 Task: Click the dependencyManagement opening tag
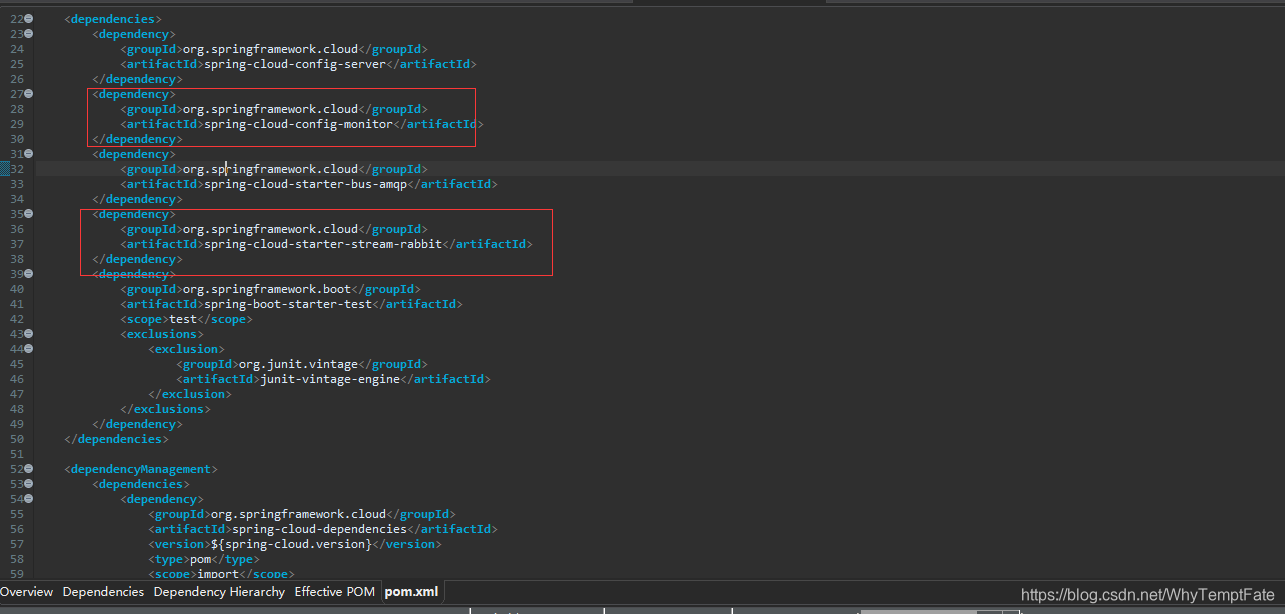click(x=141, y=469)
